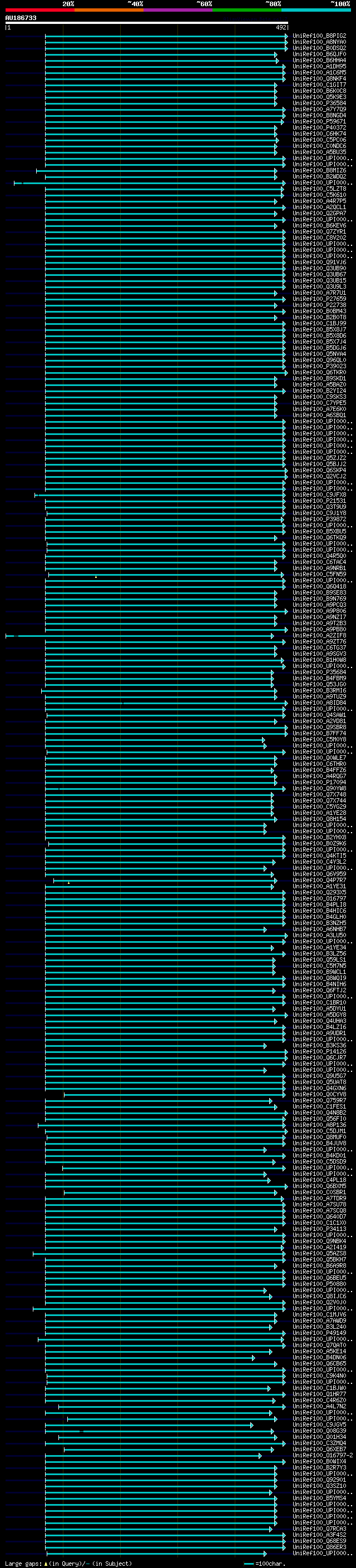
Task: Select hit label UniRef100_A2ZIF8
Action: pos(319,635)
